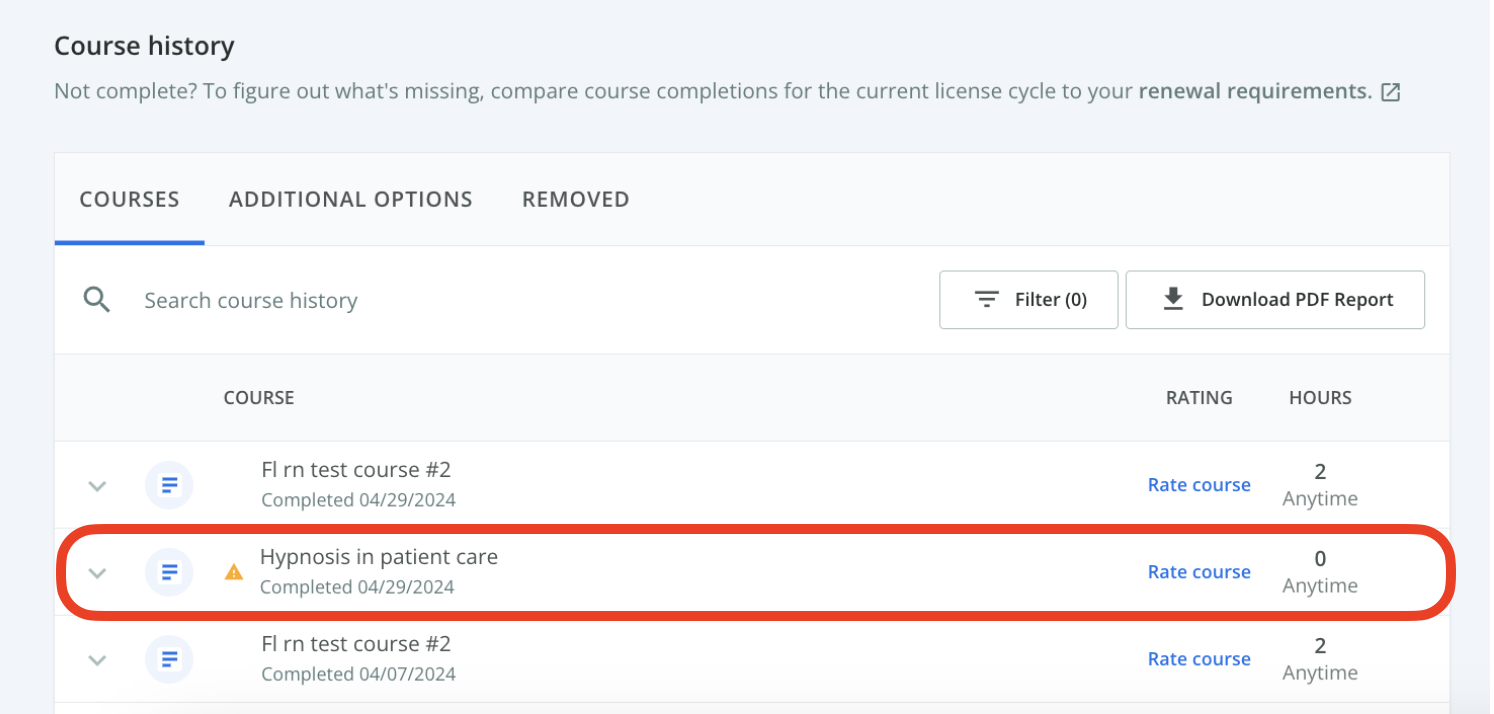This screenshot has height=714, width=1494.
Task: Click the search magnifier icon
Action: click(x=96, y=299)
